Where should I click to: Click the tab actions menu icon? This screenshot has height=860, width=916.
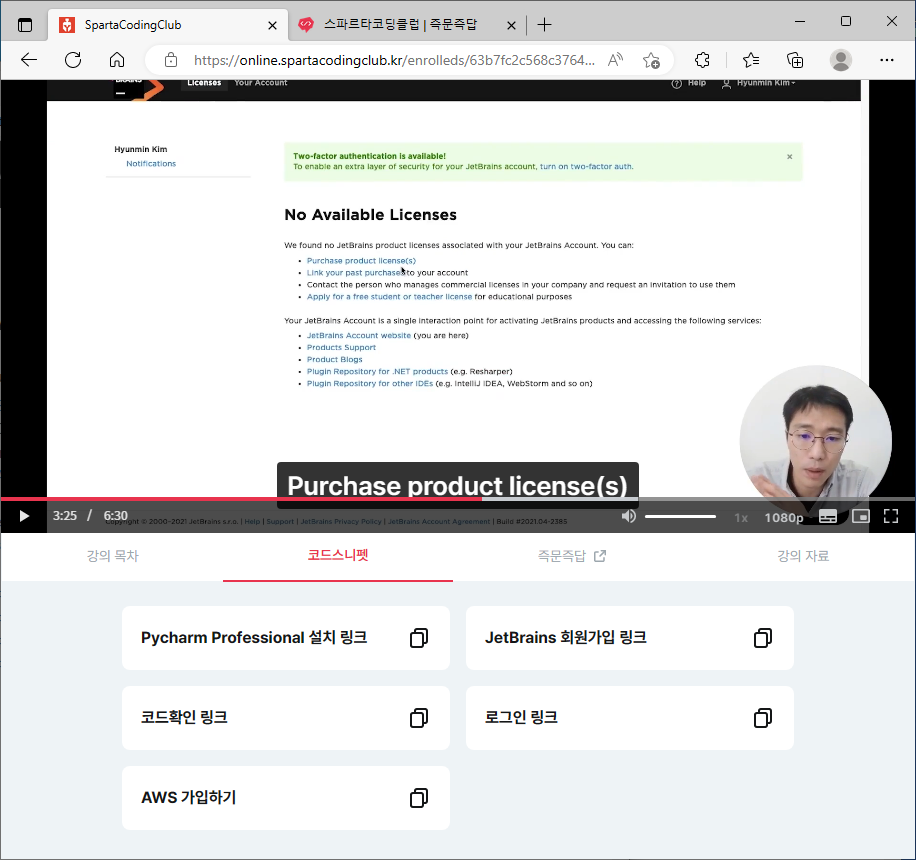(x=25, y=25)
